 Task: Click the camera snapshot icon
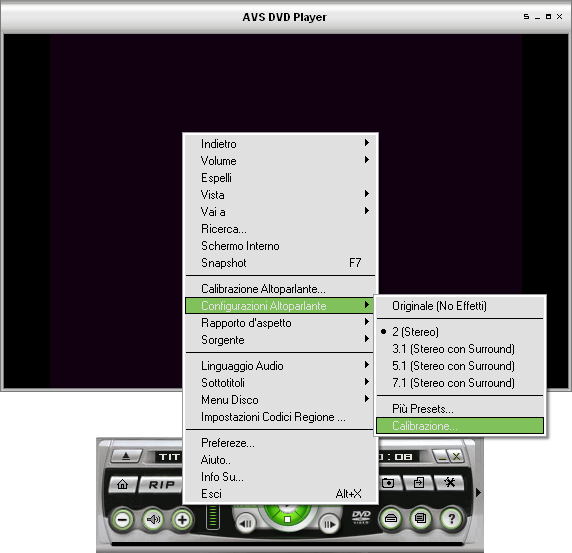(x=389, y=483)
